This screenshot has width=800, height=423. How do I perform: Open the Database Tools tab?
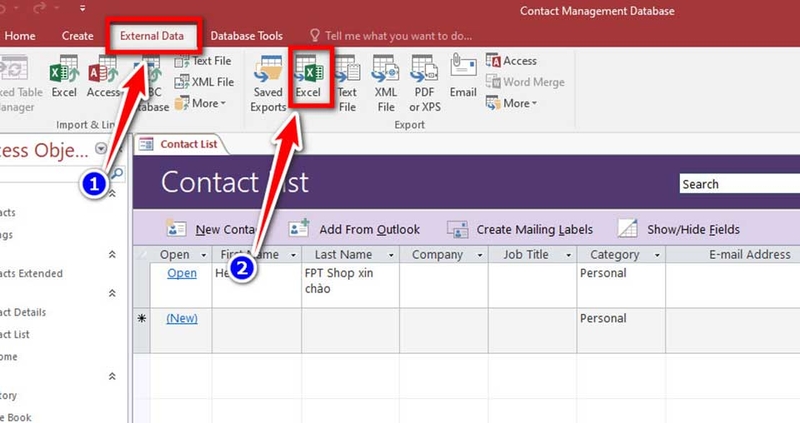tap(246, 36)
